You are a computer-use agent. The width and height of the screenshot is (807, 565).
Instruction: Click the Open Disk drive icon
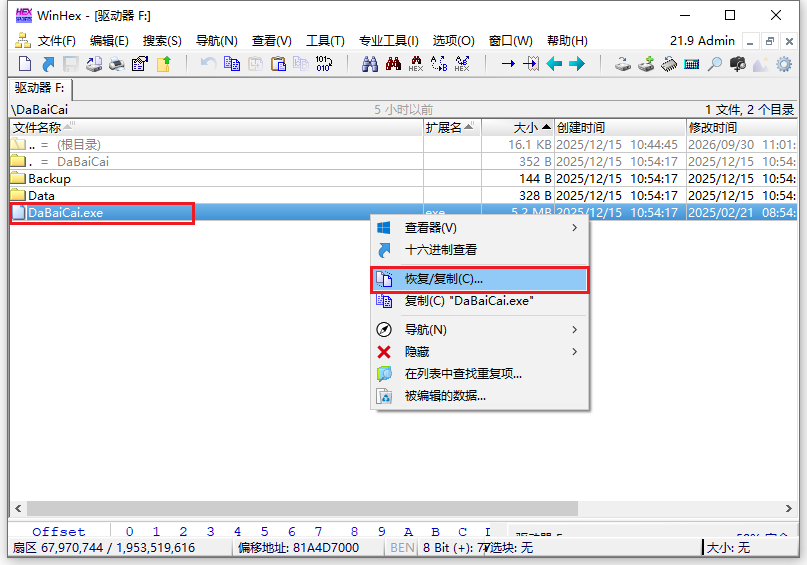click(x=623, y=64)
